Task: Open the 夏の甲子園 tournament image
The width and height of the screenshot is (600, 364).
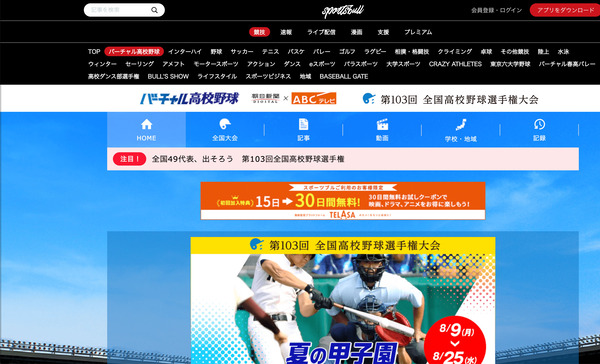Action: [x=343, y=300]
